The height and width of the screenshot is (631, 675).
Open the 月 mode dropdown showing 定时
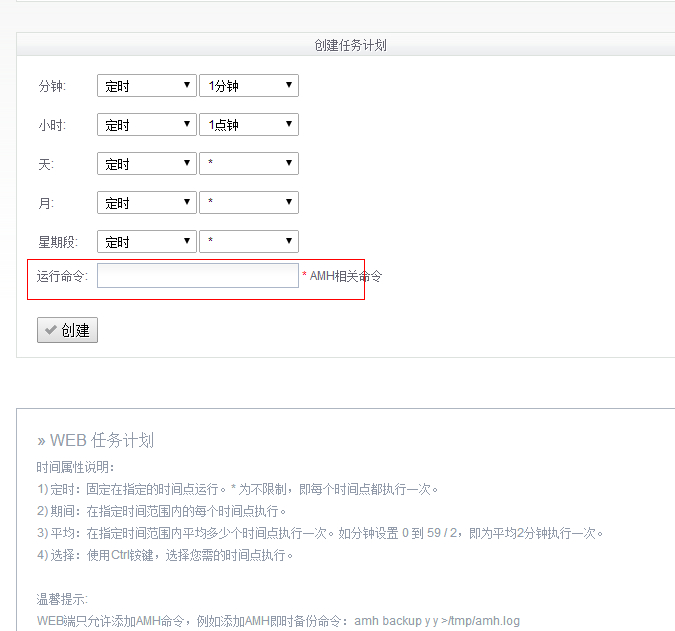click(x=146, y=203)
